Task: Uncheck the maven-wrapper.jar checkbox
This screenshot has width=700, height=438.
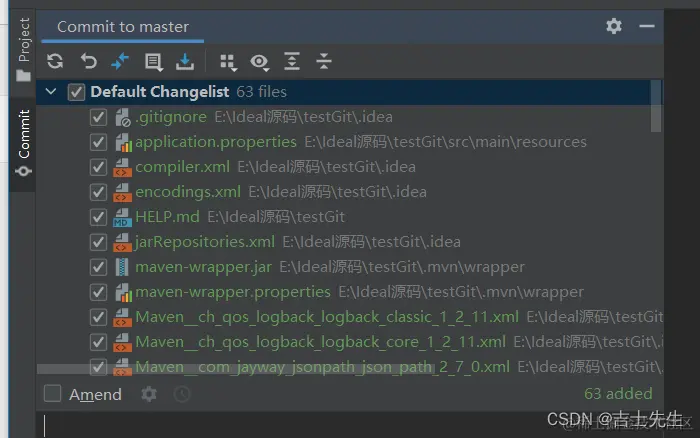Action: point(98,267)
